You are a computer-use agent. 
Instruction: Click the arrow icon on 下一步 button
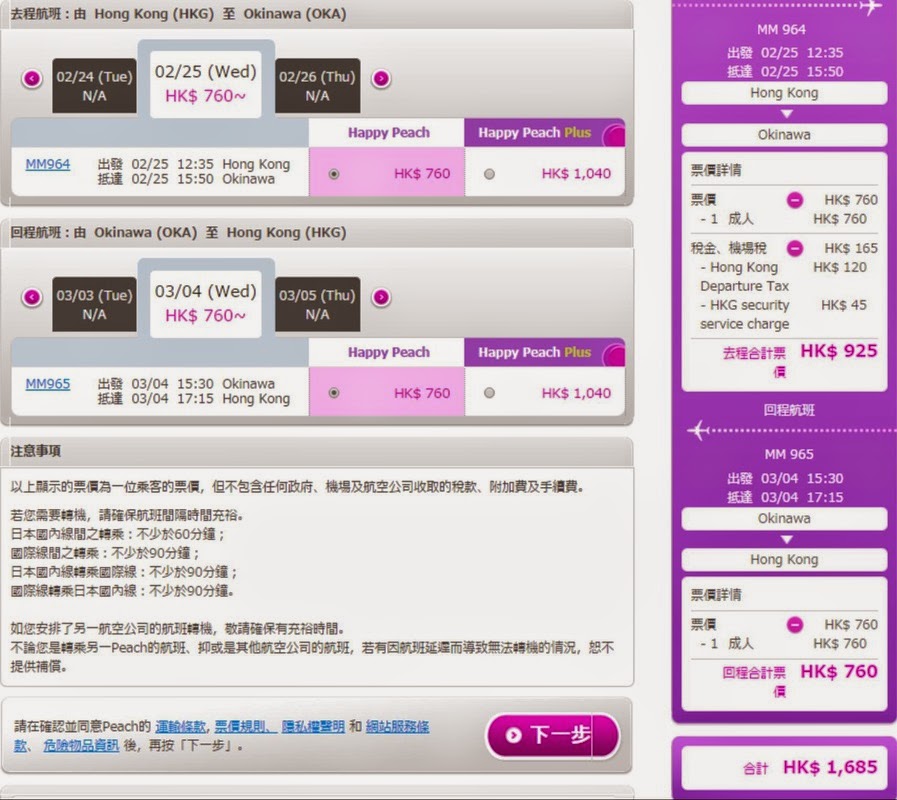click(514, 735)
